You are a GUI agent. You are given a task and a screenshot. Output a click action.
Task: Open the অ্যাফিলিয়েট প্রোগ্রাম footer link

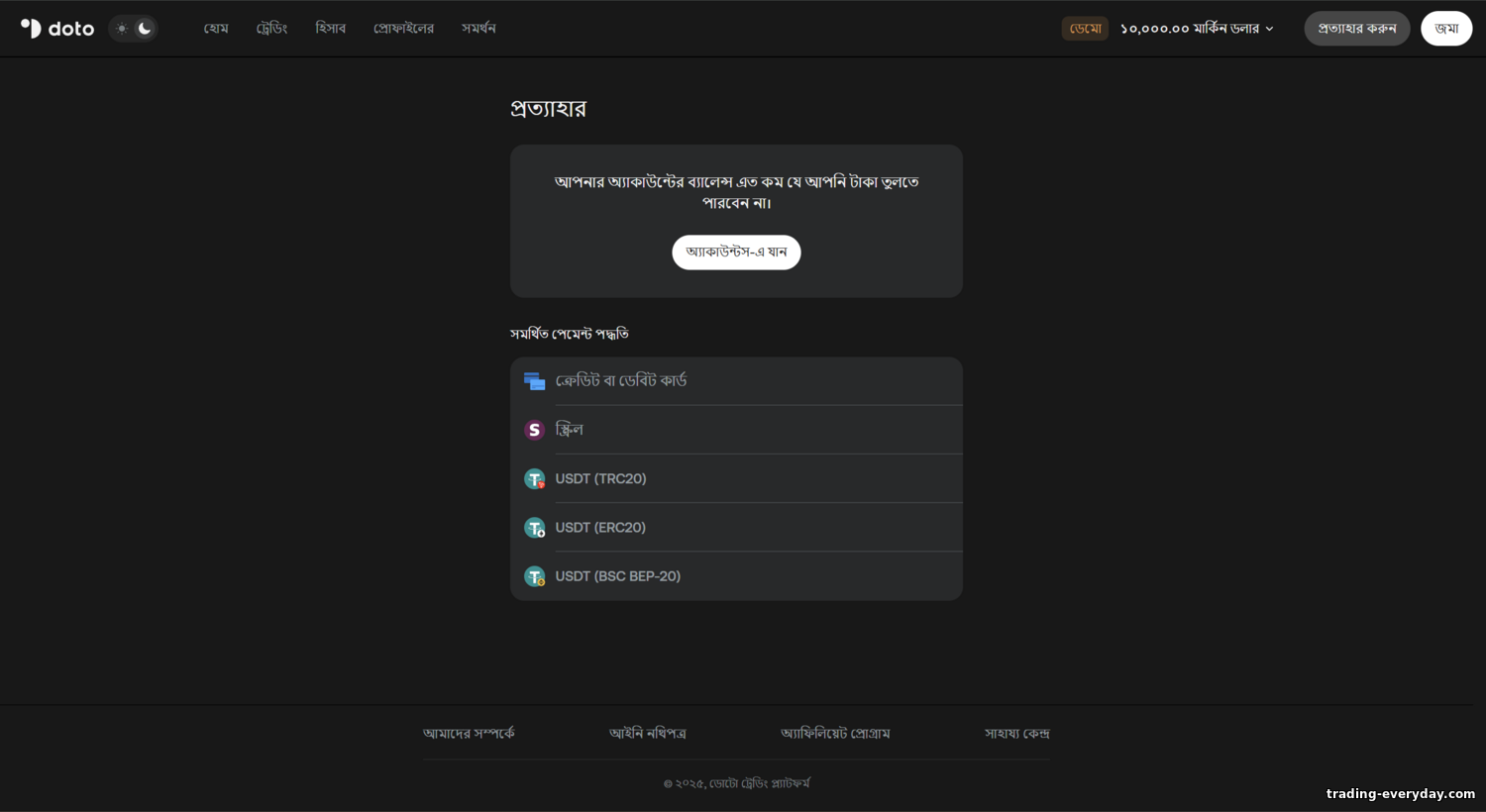835,734
